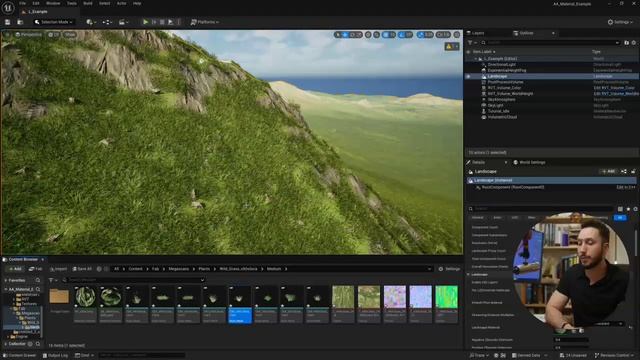Click the Add component button in Details
The image size is (640, 360).
click(608, 171)
